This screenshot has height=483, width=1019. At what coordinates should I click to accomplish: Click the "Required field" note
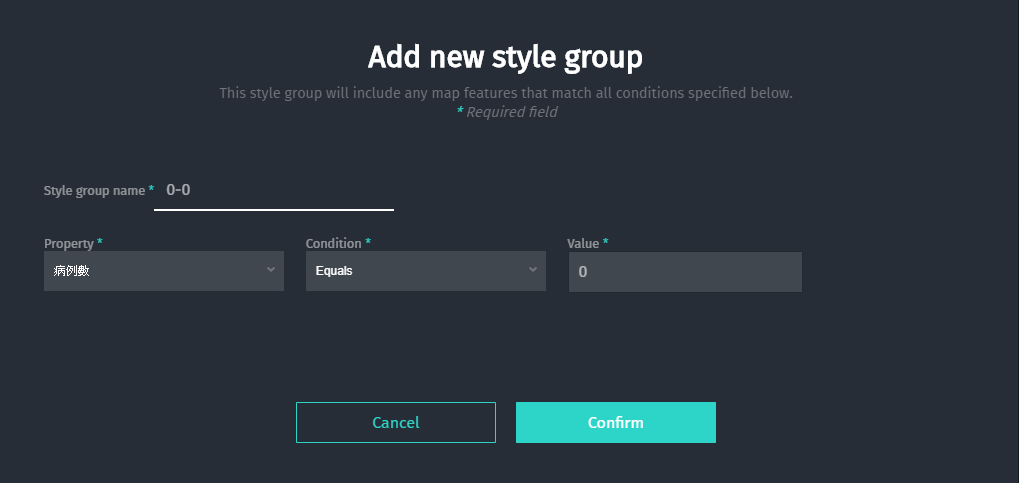[x=512, y=112]
